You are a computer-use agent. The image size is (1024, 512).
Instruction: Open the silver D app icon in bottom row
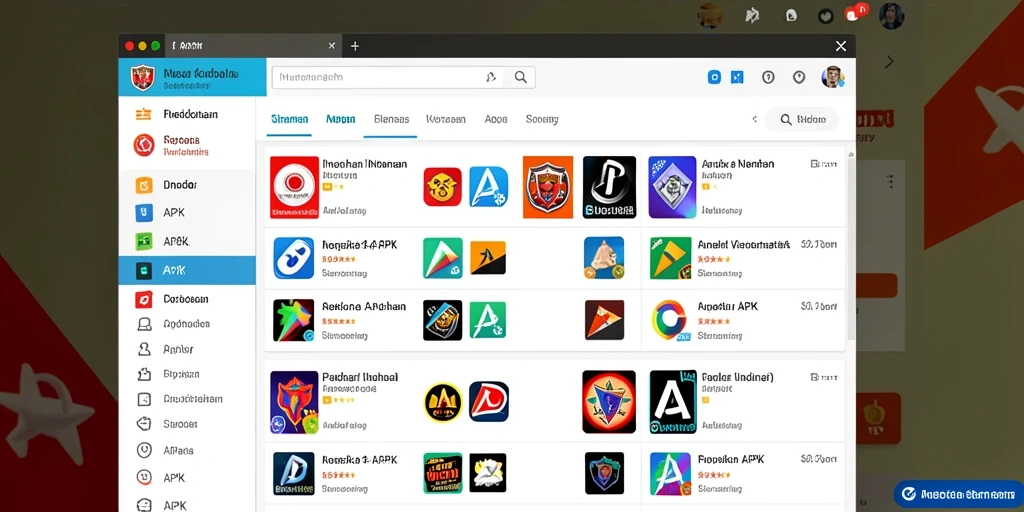pyautogui.click(x=294, y=473)
